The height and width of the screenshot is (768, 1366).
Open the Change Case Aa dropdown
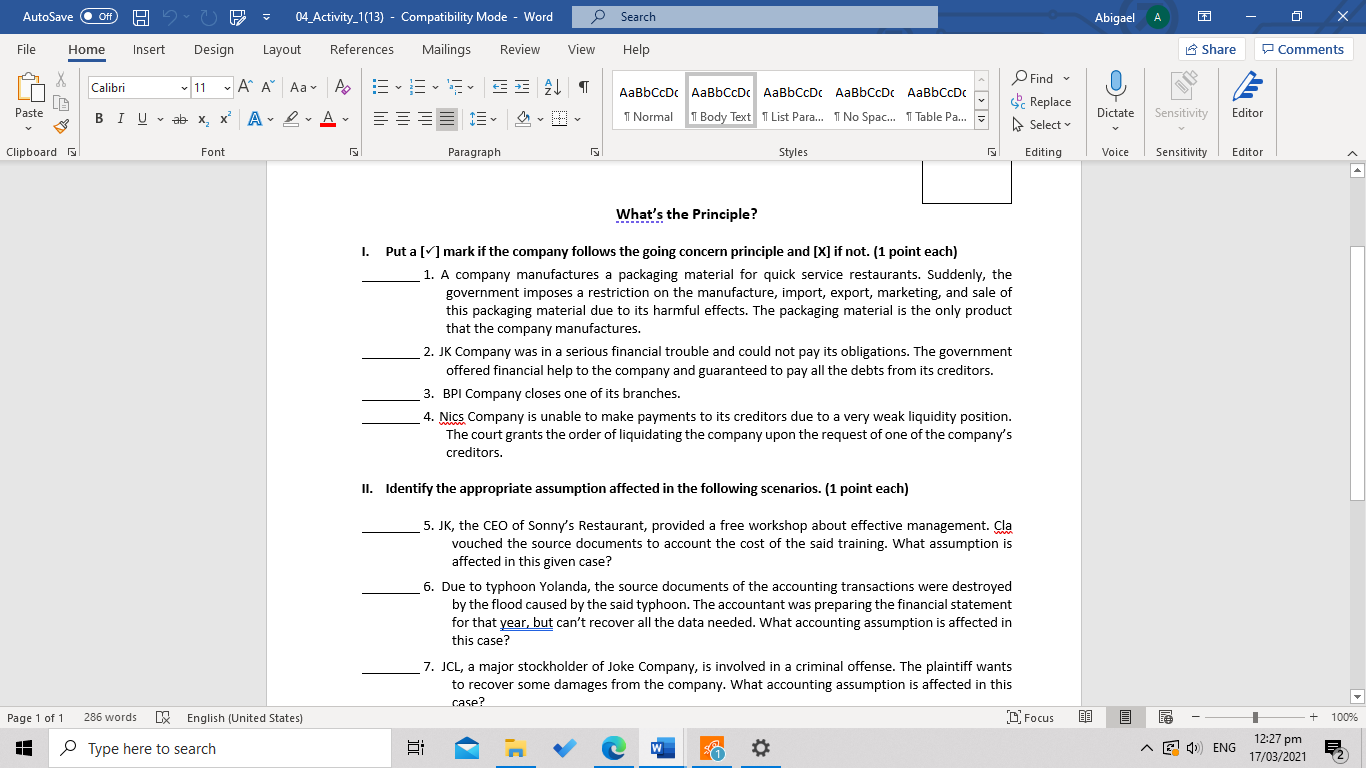pyautogui.click(x=303, y=88)
